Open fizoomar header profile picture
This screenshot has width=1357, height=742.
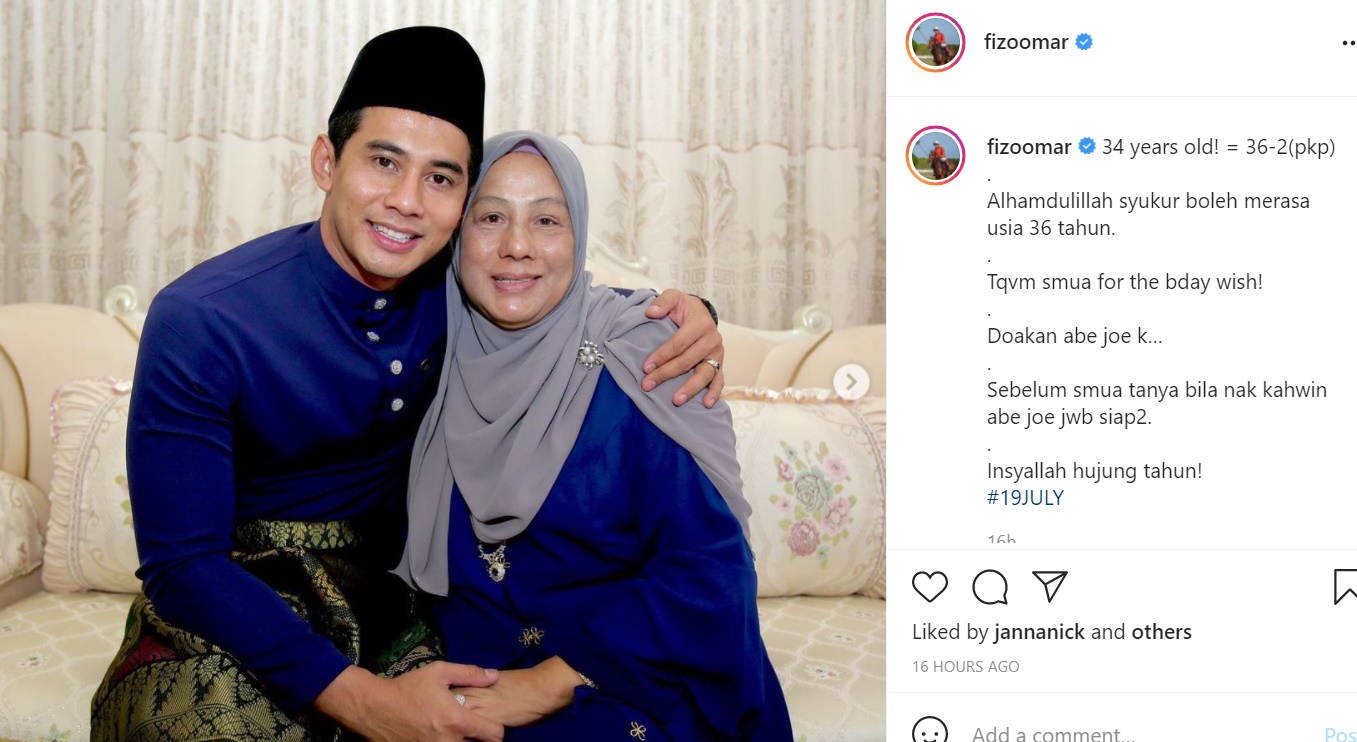point(936,43)
